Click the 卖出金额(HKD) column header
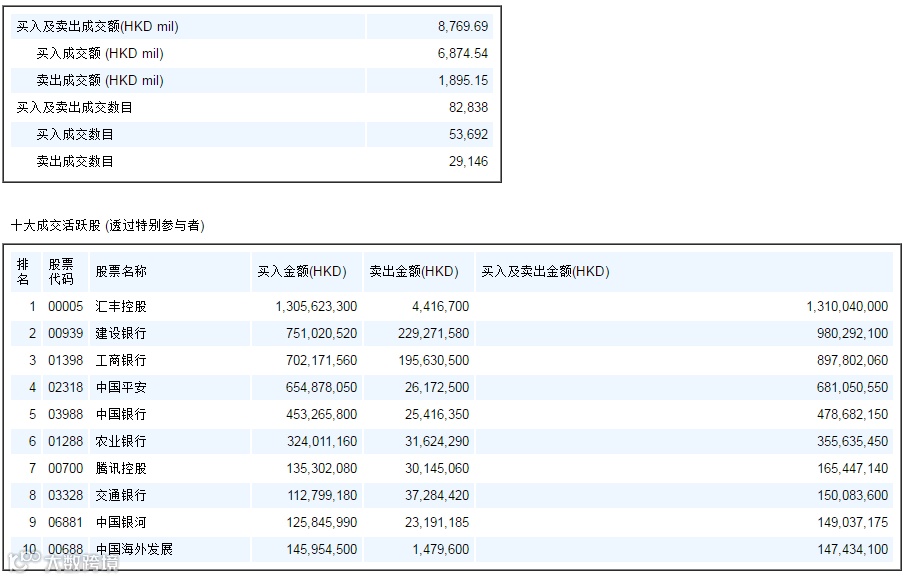This screenshot has height=580, width=910. click(x=414, y=272)
